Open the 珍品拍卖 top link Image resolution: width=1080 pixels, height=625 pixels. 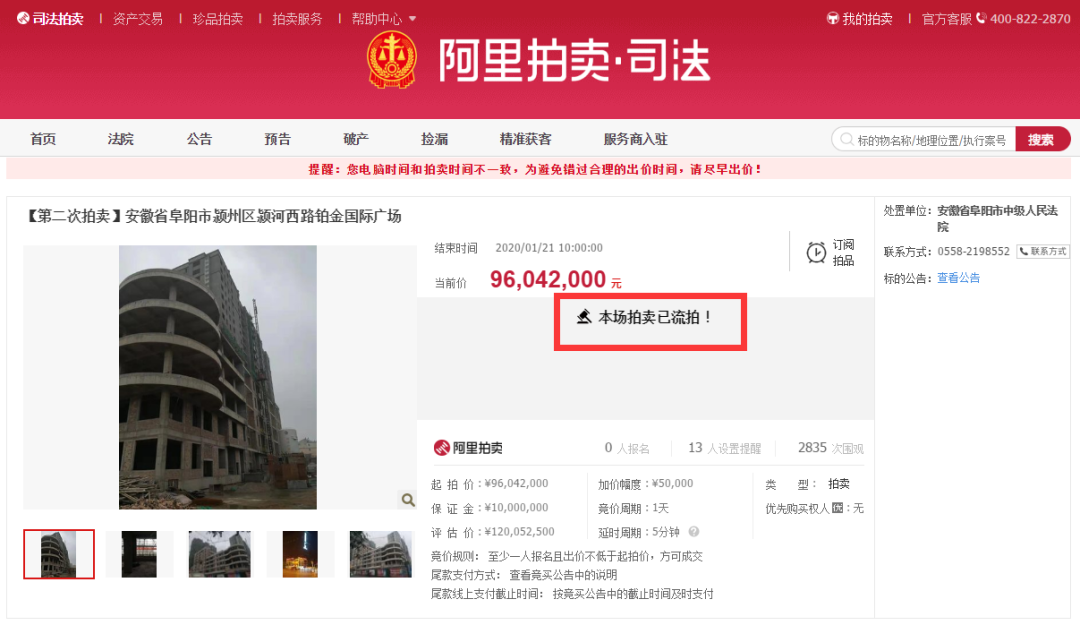[218, 19]
